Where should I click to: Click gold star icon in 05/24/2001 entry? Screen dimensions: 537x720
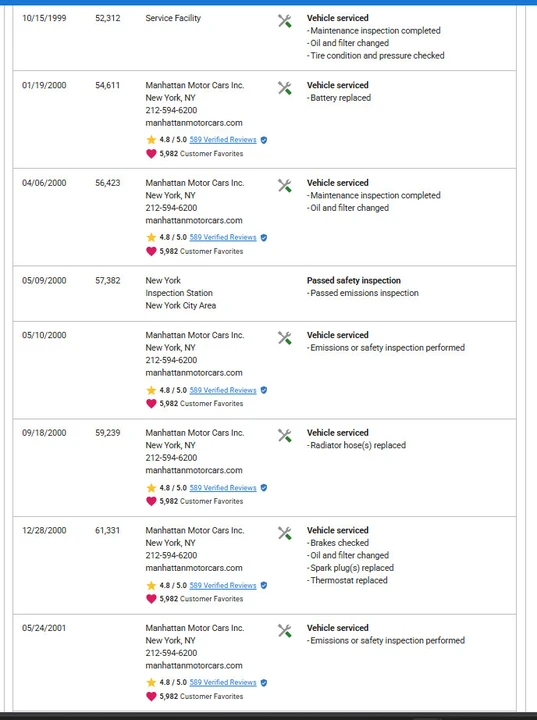(x=151, y=683)
